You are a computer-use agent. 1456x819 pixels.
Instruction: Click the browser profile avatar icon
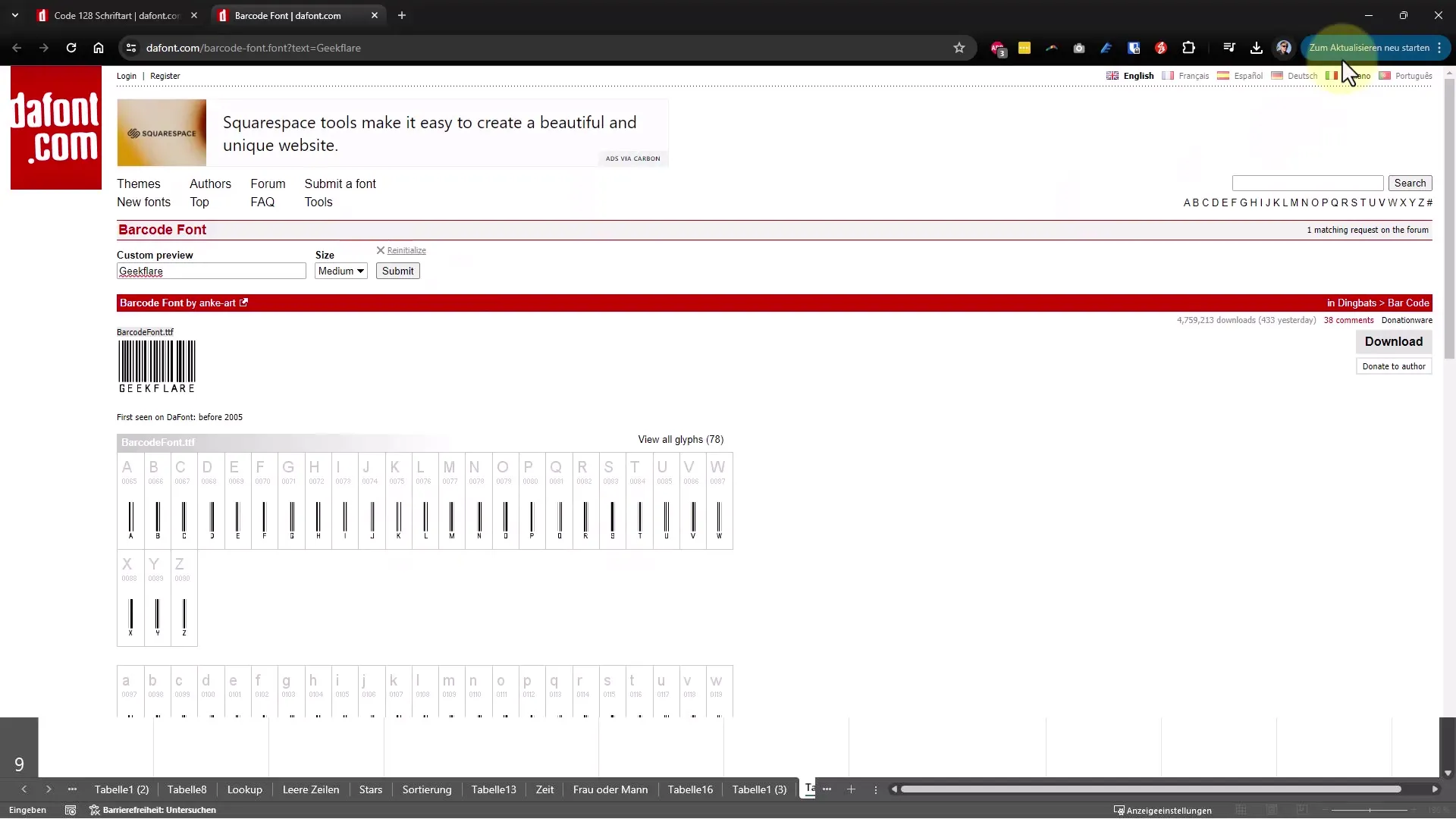(x=1283, y=47)
